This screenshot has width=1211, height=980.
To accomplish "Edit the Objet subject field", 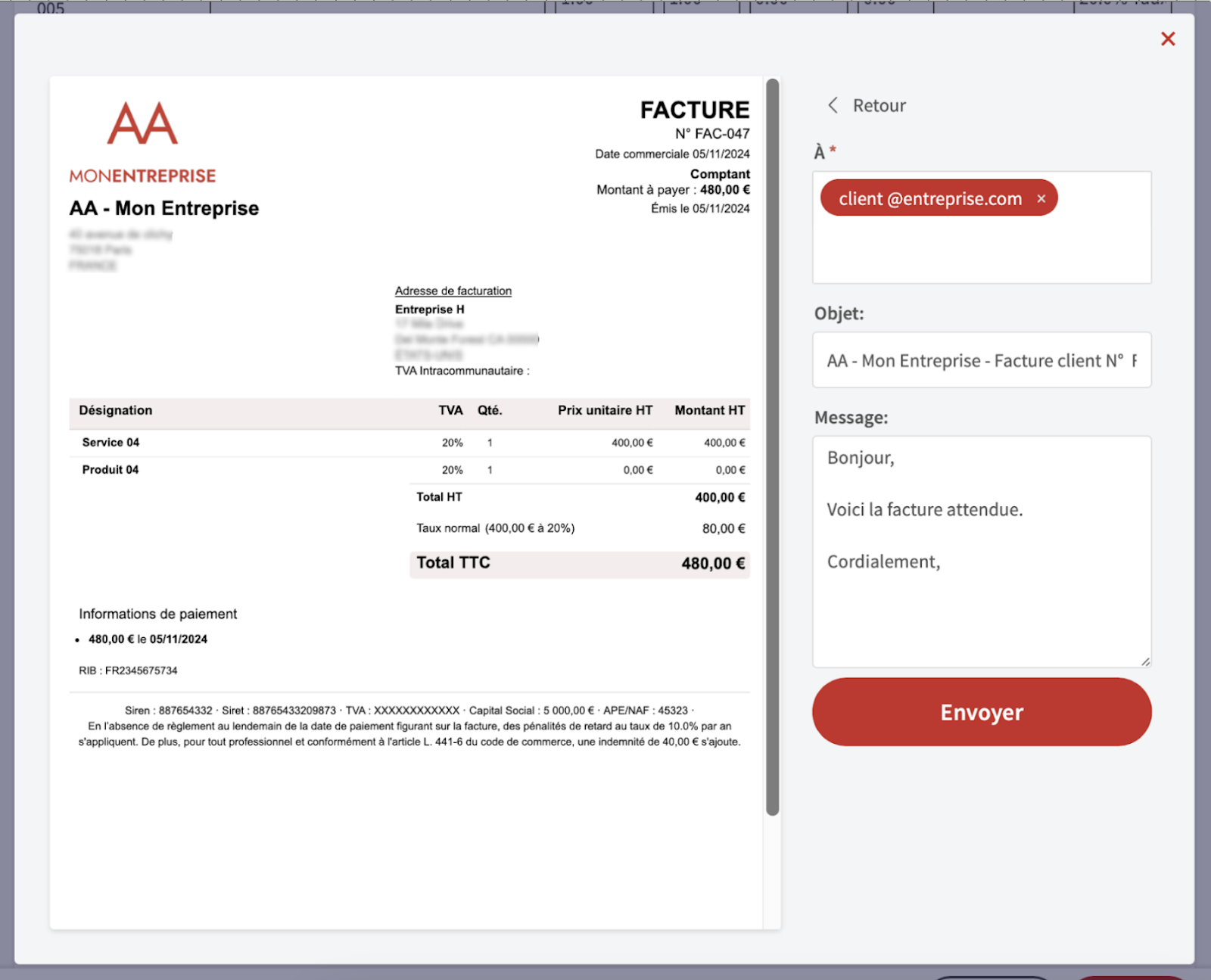I will 982,360.
